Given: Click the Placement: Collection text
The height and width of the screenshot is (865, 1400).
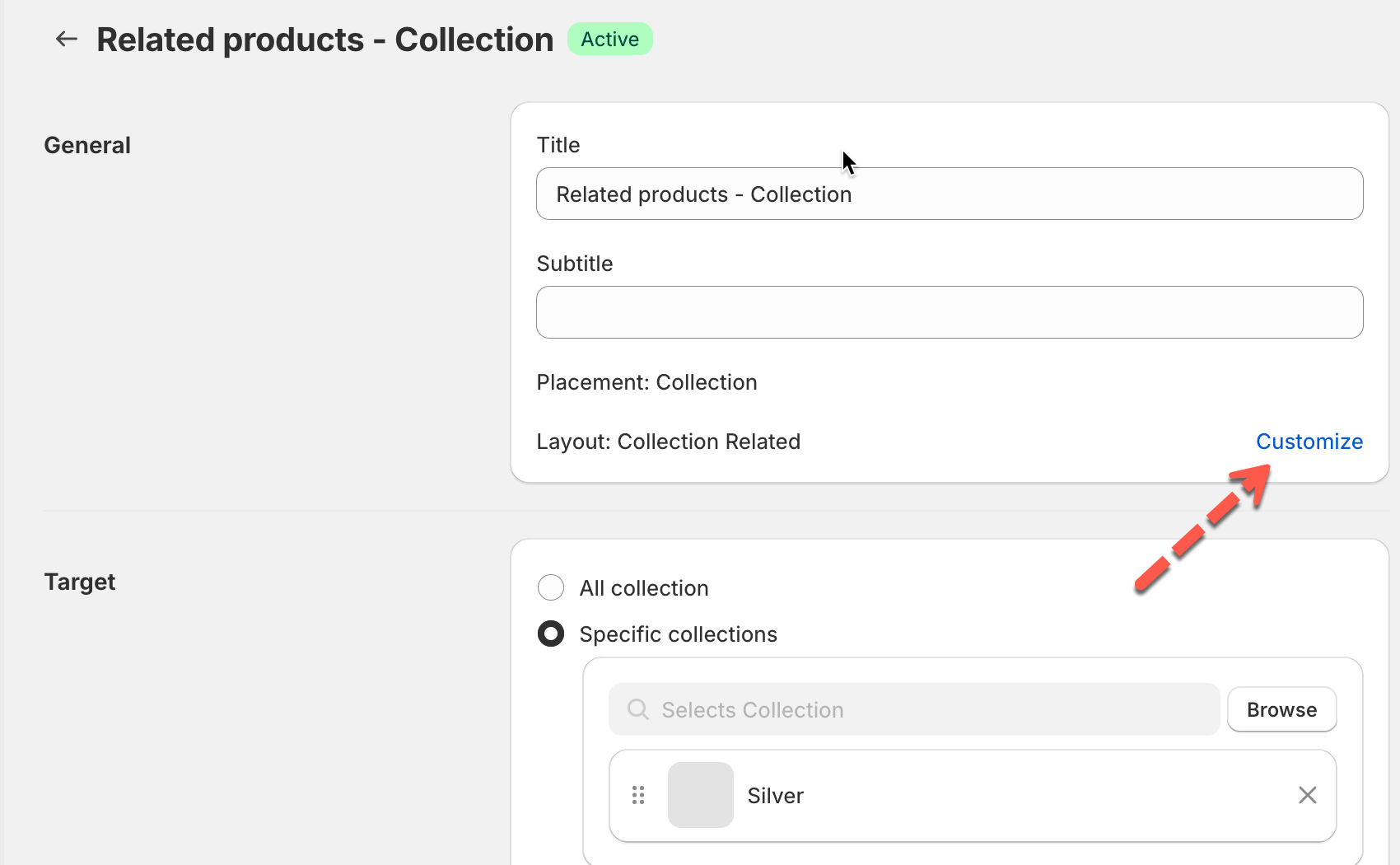Looking at the screenshot, I should pyautogui.click(x=646, y=382).
